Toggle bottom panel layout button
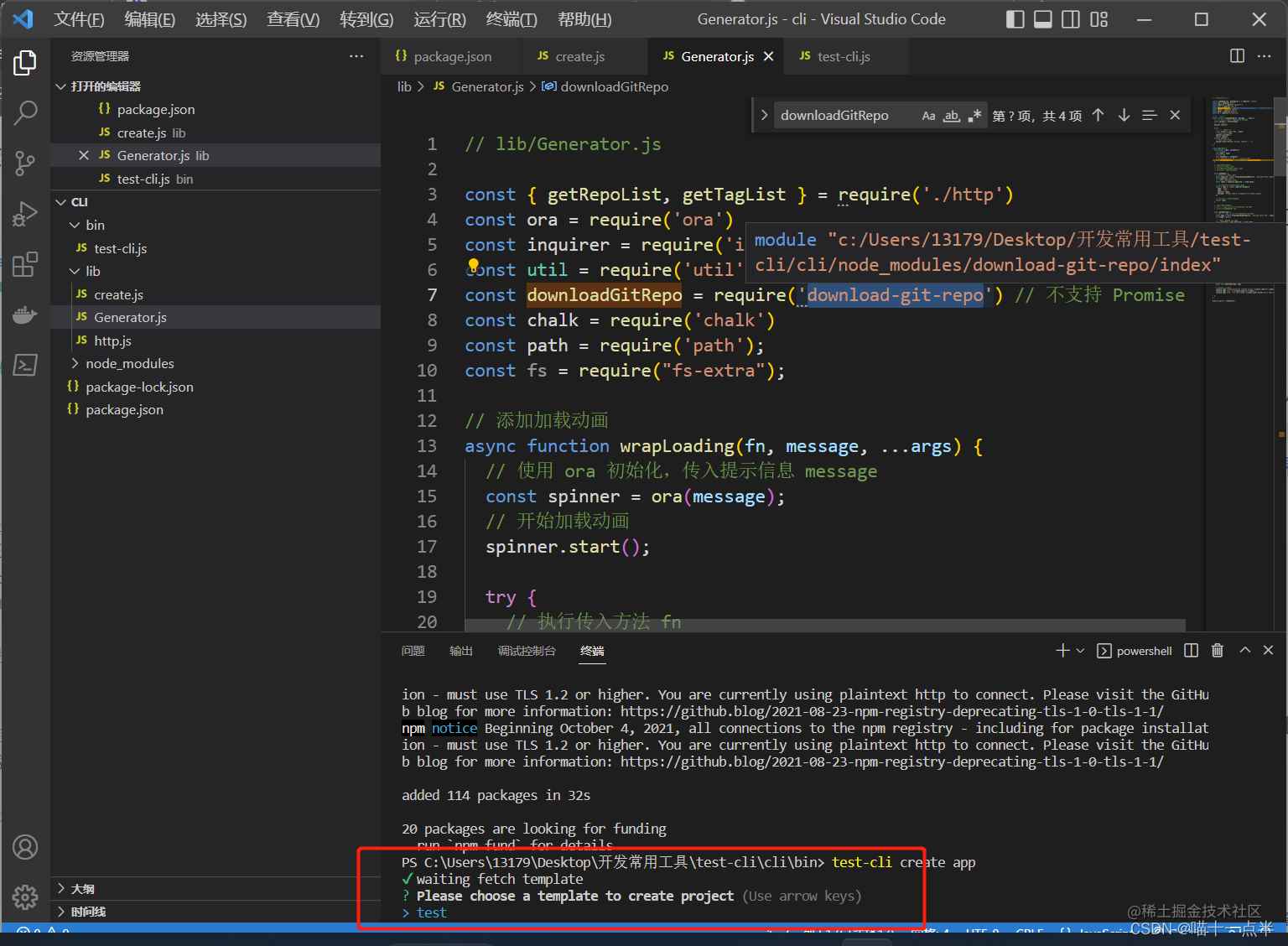The height and width of the screenshot is (946, 1288). tap(1042, 19)
